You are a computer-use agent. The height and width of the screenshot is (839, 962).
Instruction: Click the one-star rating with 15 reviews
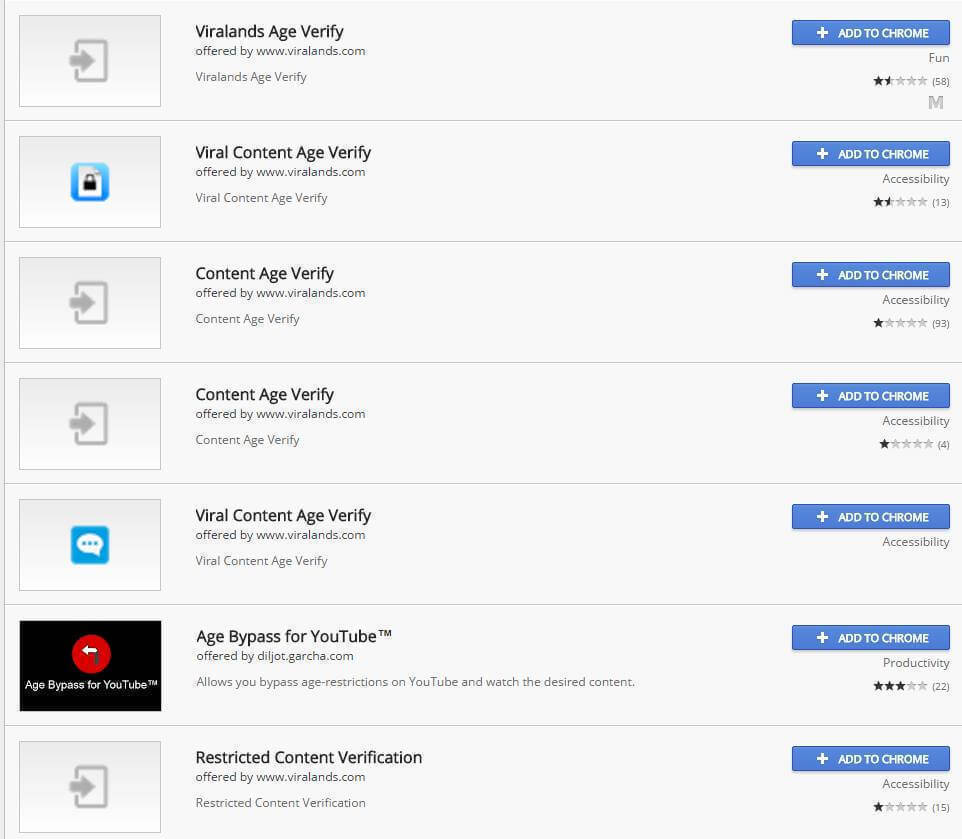pyautogui.click(x=911, y=807)
